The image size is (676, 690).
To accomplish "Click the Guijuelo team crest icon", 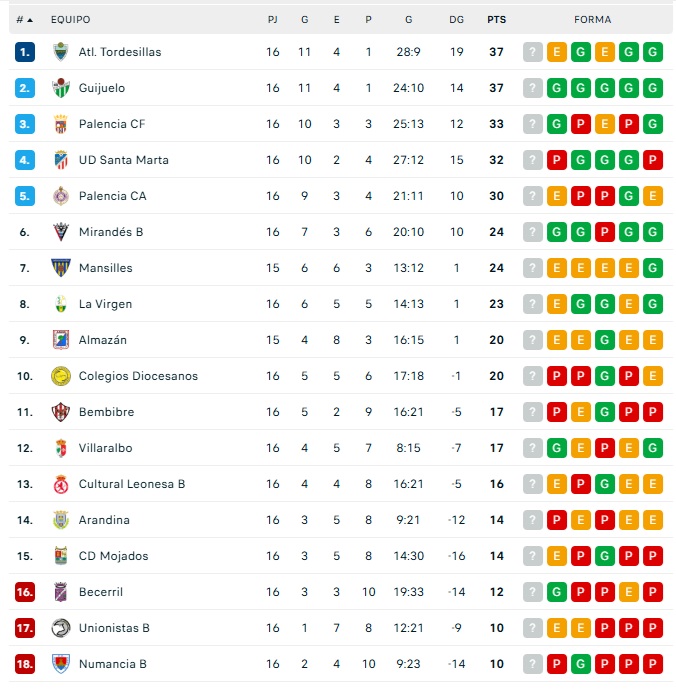I will pos(61,88).
